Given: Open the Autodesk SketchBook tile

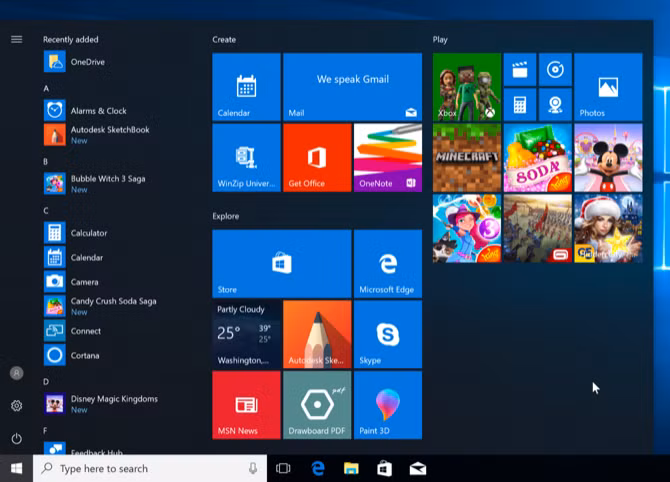Looking at the screenshot, I should pyautogui.click(x=317, y=334).
